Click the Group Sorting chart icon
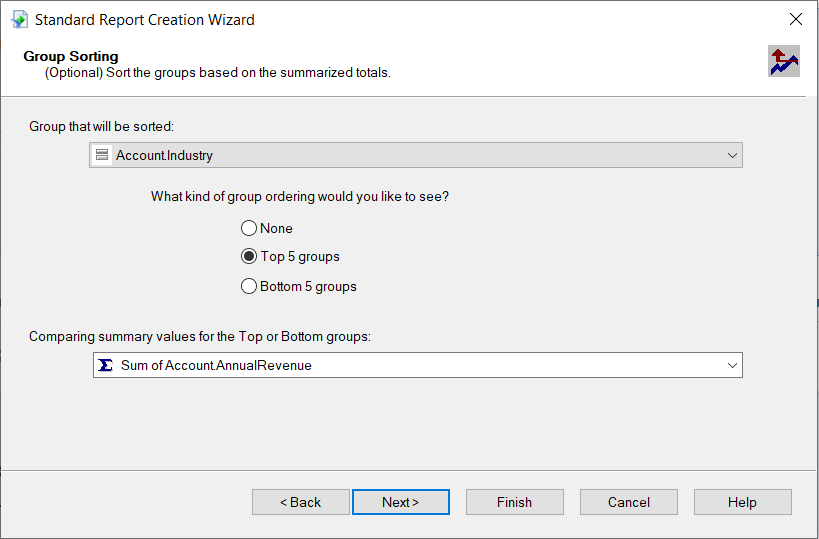The height and width of the screenshot is (539, 819). pos(783,61)
